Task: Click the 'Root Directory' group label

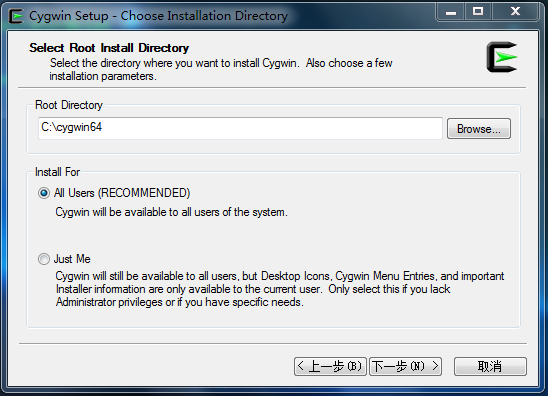Action: tap(69, 105)
